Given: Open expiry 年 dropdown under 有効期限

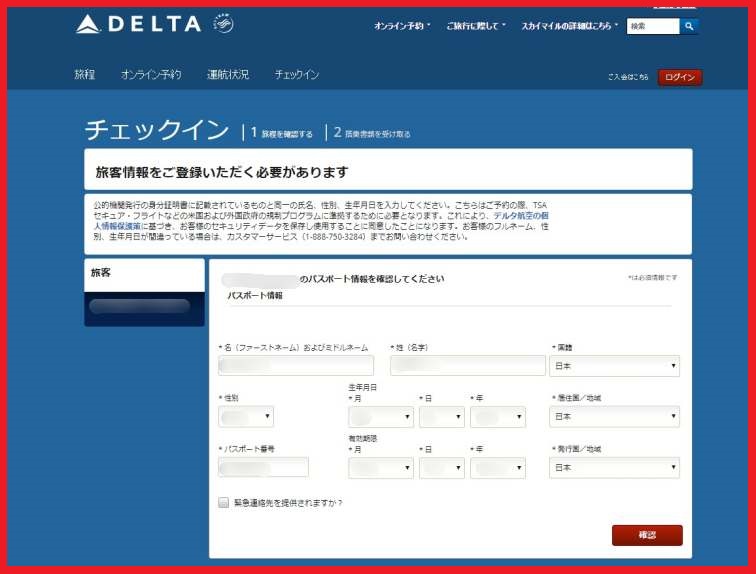Looking at the screenshot, I should (x=497, y=468).
